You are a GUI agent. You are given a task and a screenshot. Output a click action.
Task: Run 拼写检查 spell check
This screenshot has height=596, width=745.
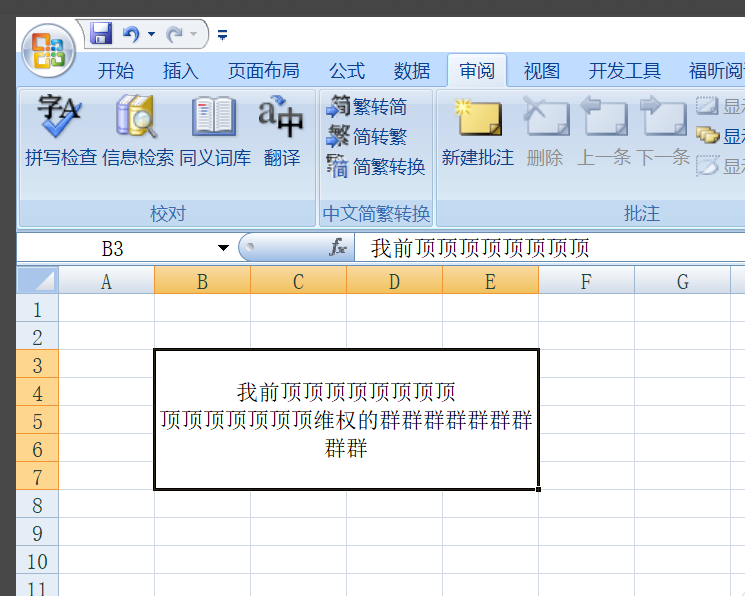pos(61,131)
